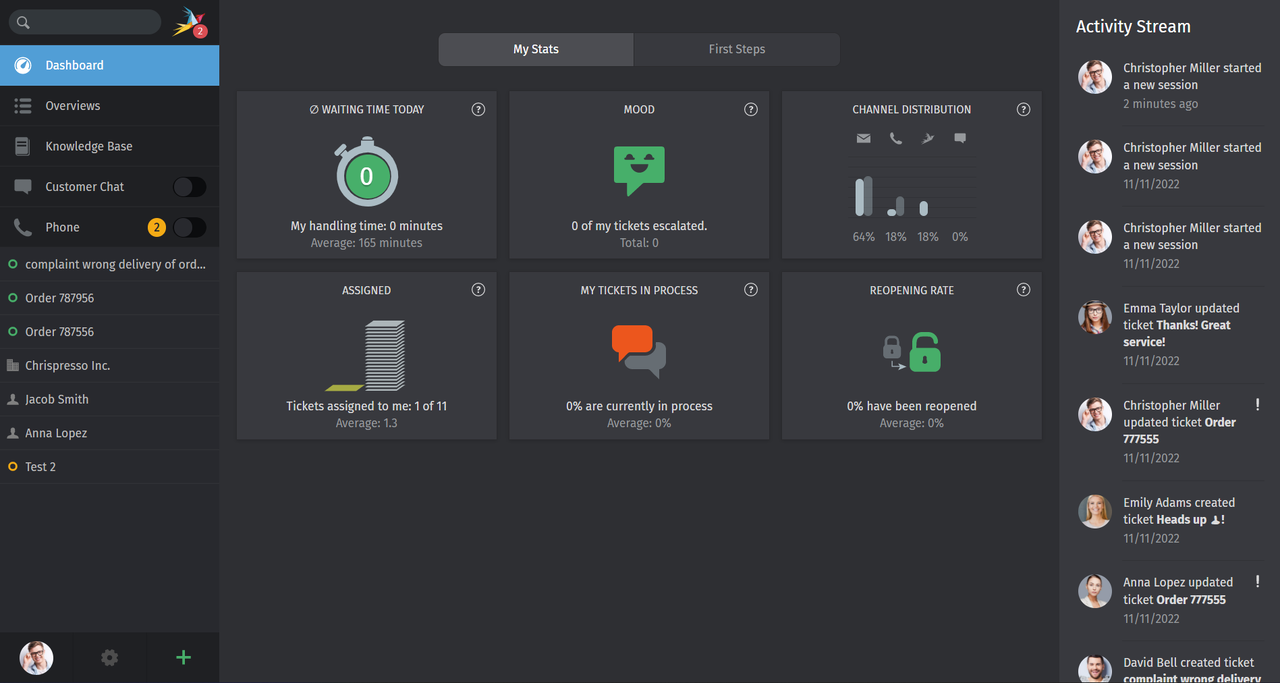Open Overviews via its list icon
This screenshot has width=1280, height=683.
tap(22, 105)
